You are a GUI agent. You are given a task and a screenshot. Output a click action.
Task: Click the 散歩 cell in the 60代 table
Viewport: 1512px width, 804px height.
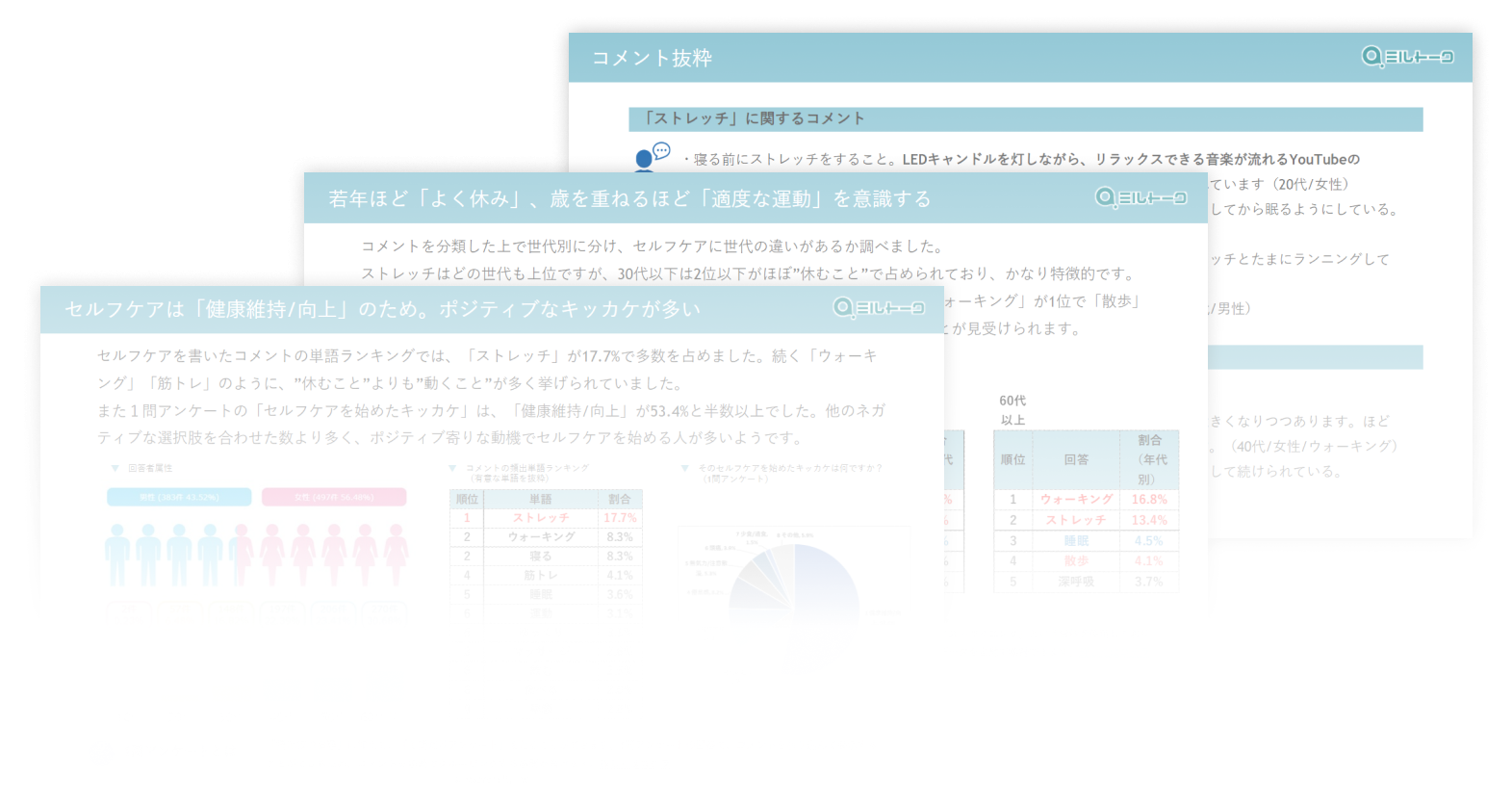coord(1076,560)
